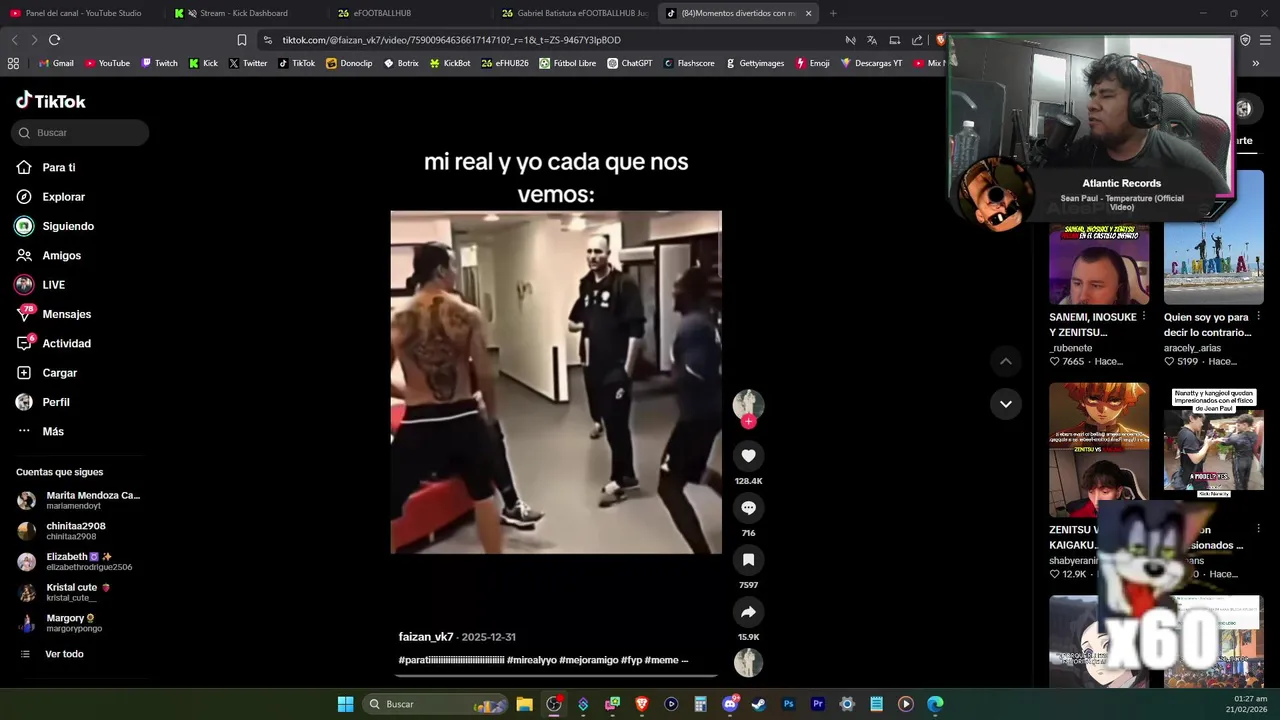Open Margory's followed account
1280x720 pixels.
tap(61, 623)
